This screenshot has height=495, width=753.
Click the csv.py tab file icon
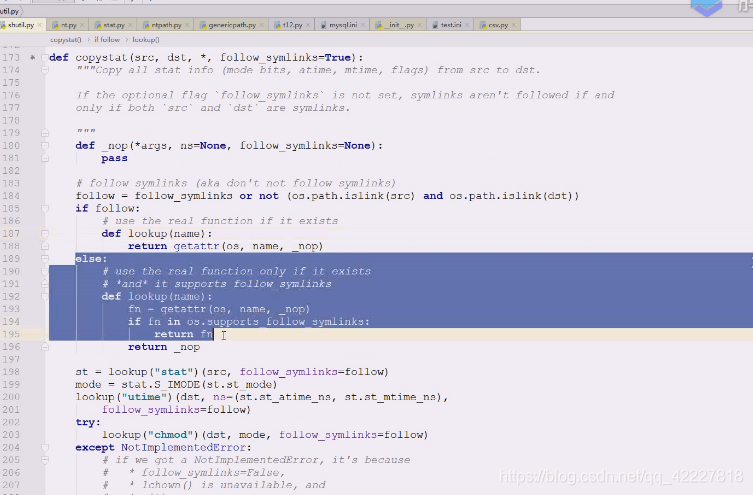click(483, 25)
